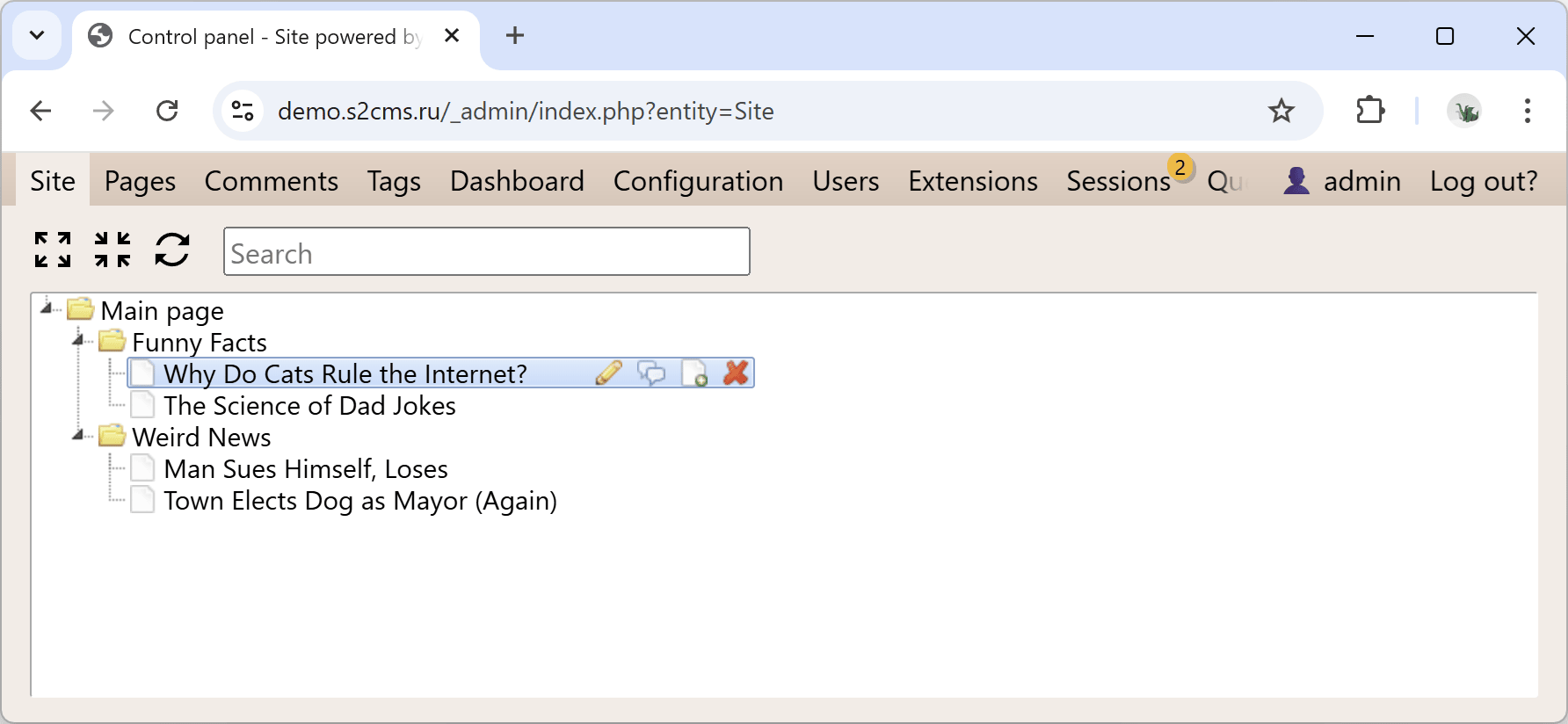Open the Pages tab
This screenshot has height=724, width=1568.
coord(140,181)
